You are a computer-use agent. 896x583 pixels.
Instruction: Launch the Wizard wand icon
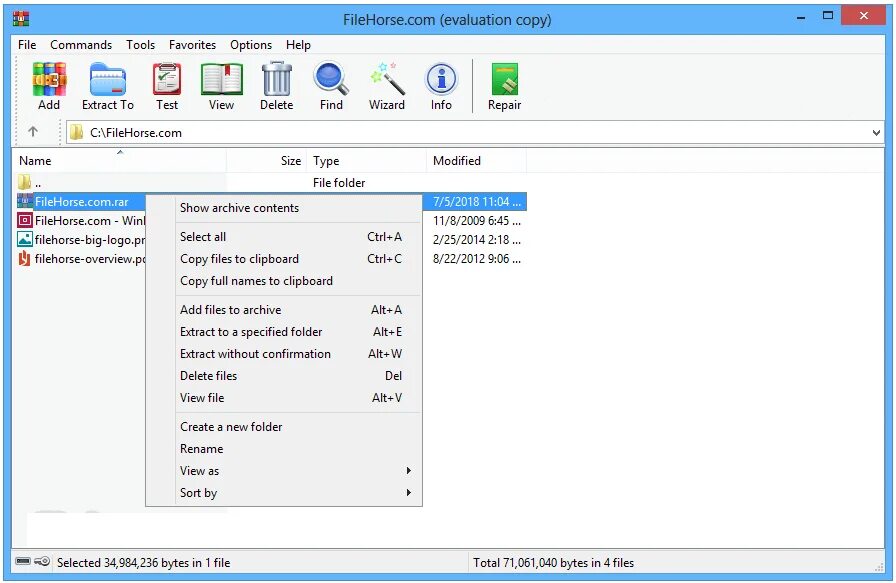tap(387, 86)
